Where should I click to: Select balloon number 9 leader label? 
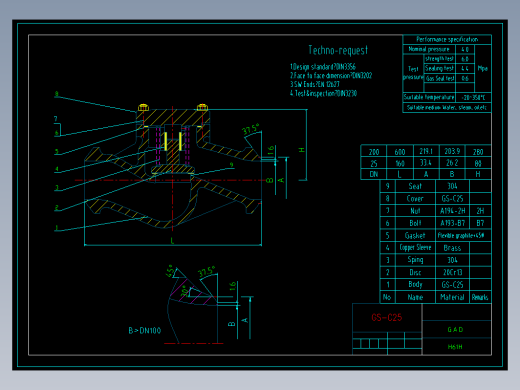tap(231, 165)
